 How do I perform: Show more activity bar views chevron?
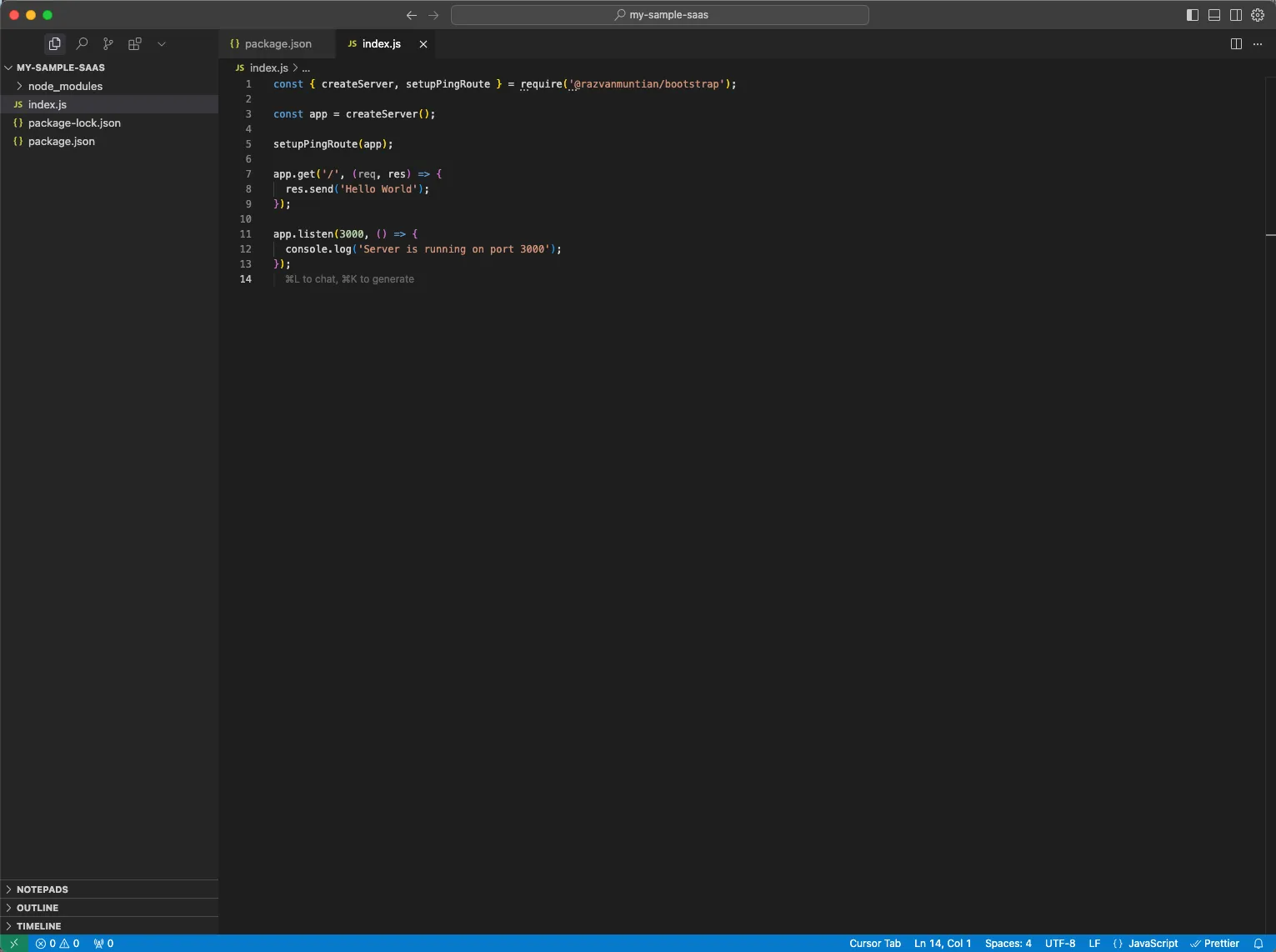point(162,43)
